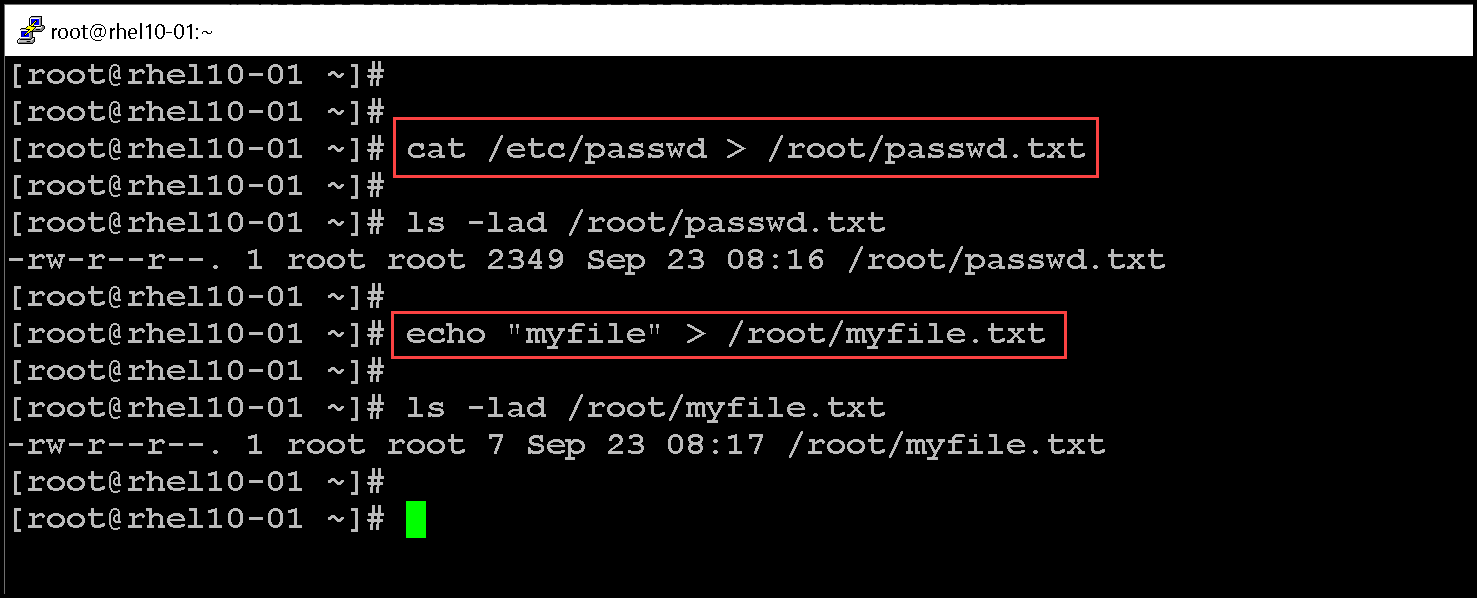Click the word echo in the highlighted command
Image resolution: width=1477 pixels, height=598 pixels.
[x=446, y=334]
